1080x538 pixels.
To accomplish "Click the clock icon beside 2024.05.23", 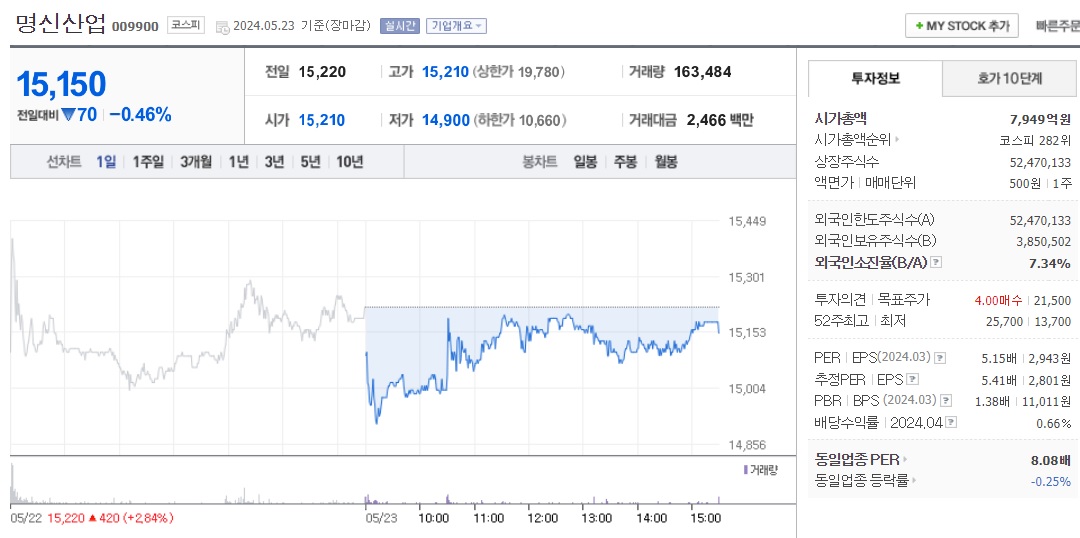I will click(x=222, y=27).
